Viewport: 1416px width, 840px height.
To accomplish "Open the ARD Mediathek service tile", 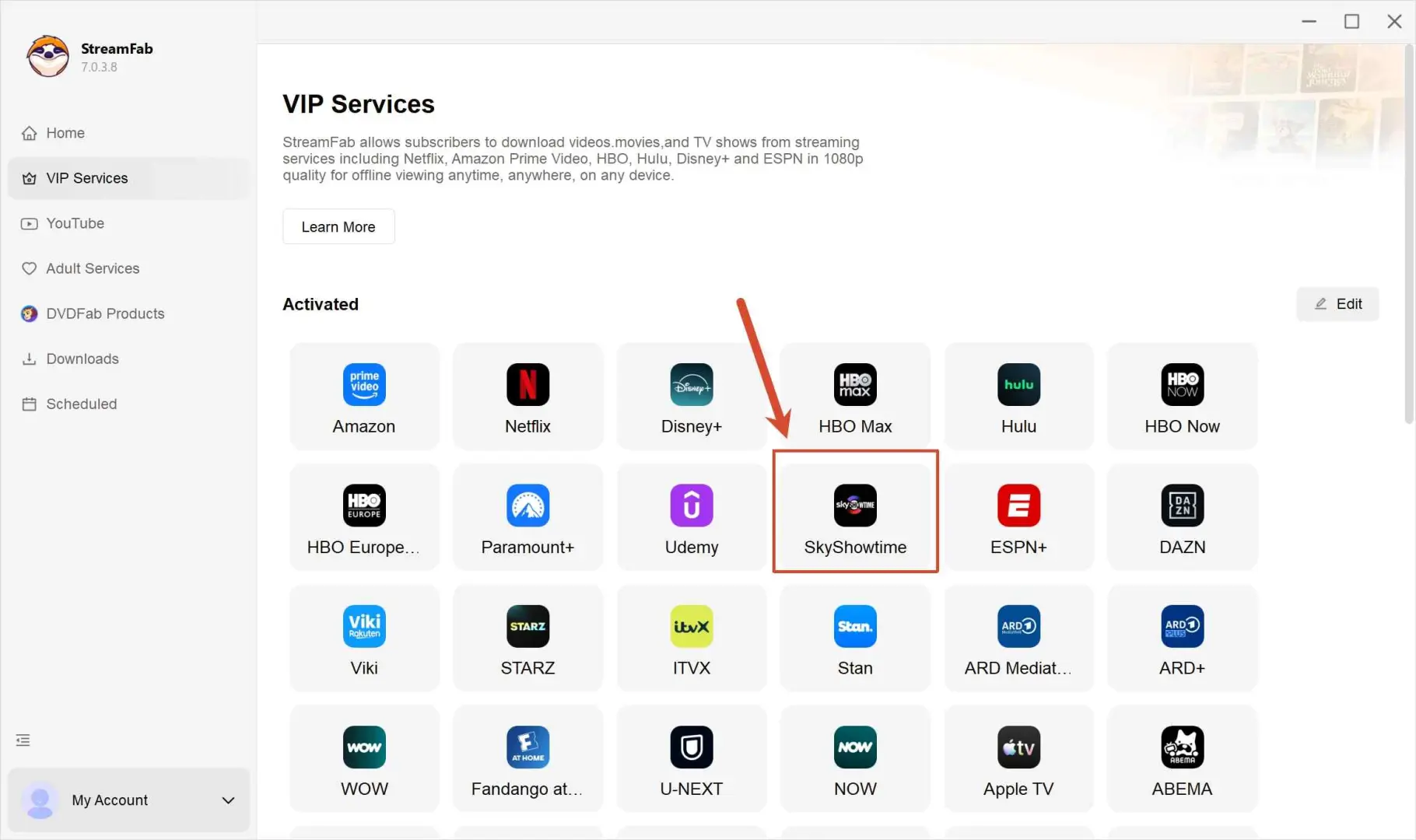I will coord(1018,638).
